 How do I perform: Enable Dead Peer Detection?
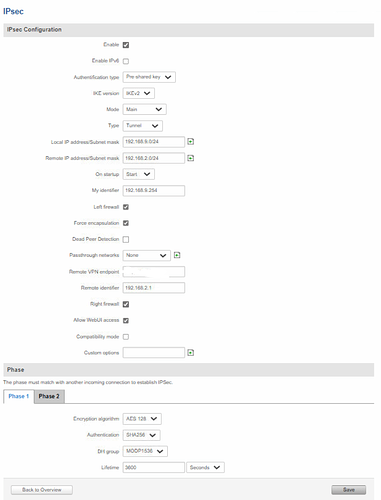pos(126,239)
